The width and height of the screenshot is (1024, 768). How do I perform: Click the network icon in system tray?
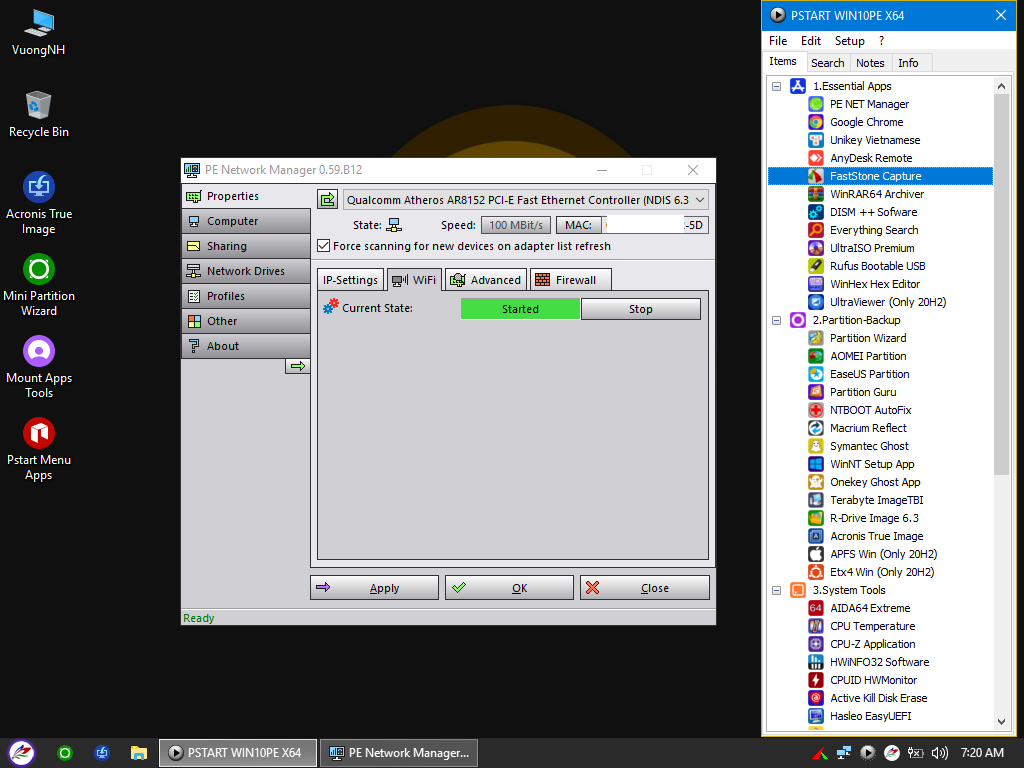pos(844,753)
